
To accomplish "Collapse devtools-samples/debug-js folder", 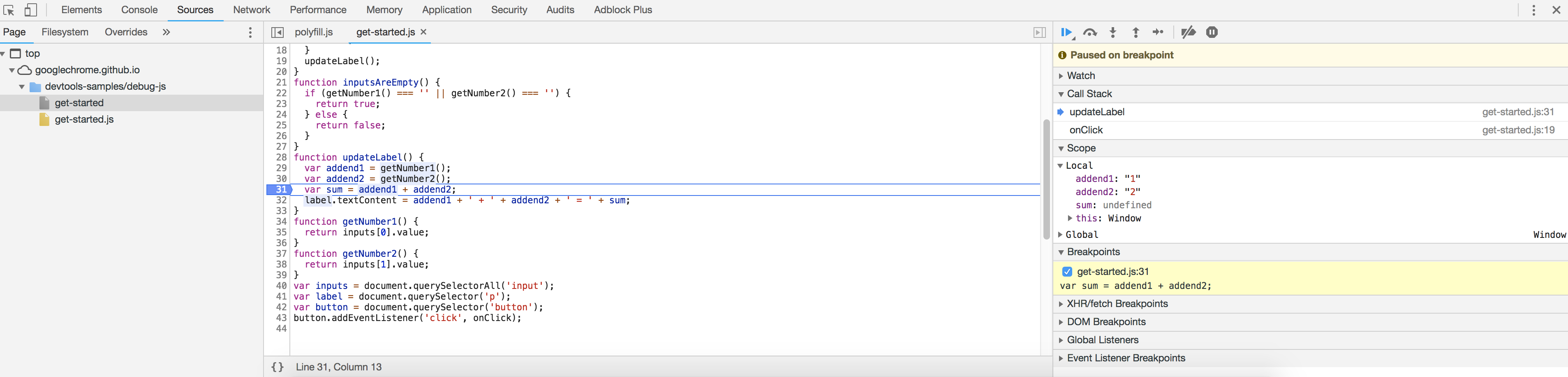I will 22,86.
